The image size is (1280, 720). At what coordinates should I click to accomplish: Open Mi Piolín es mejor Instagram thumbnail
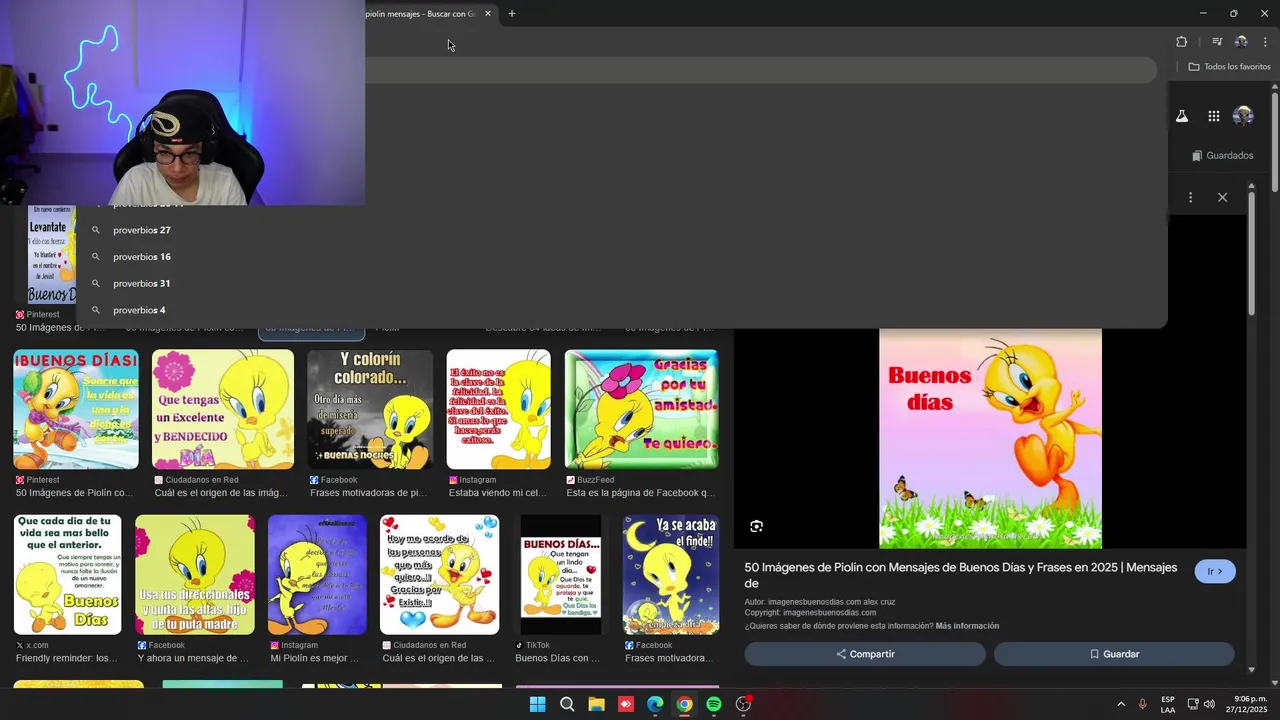click(317, 575)
